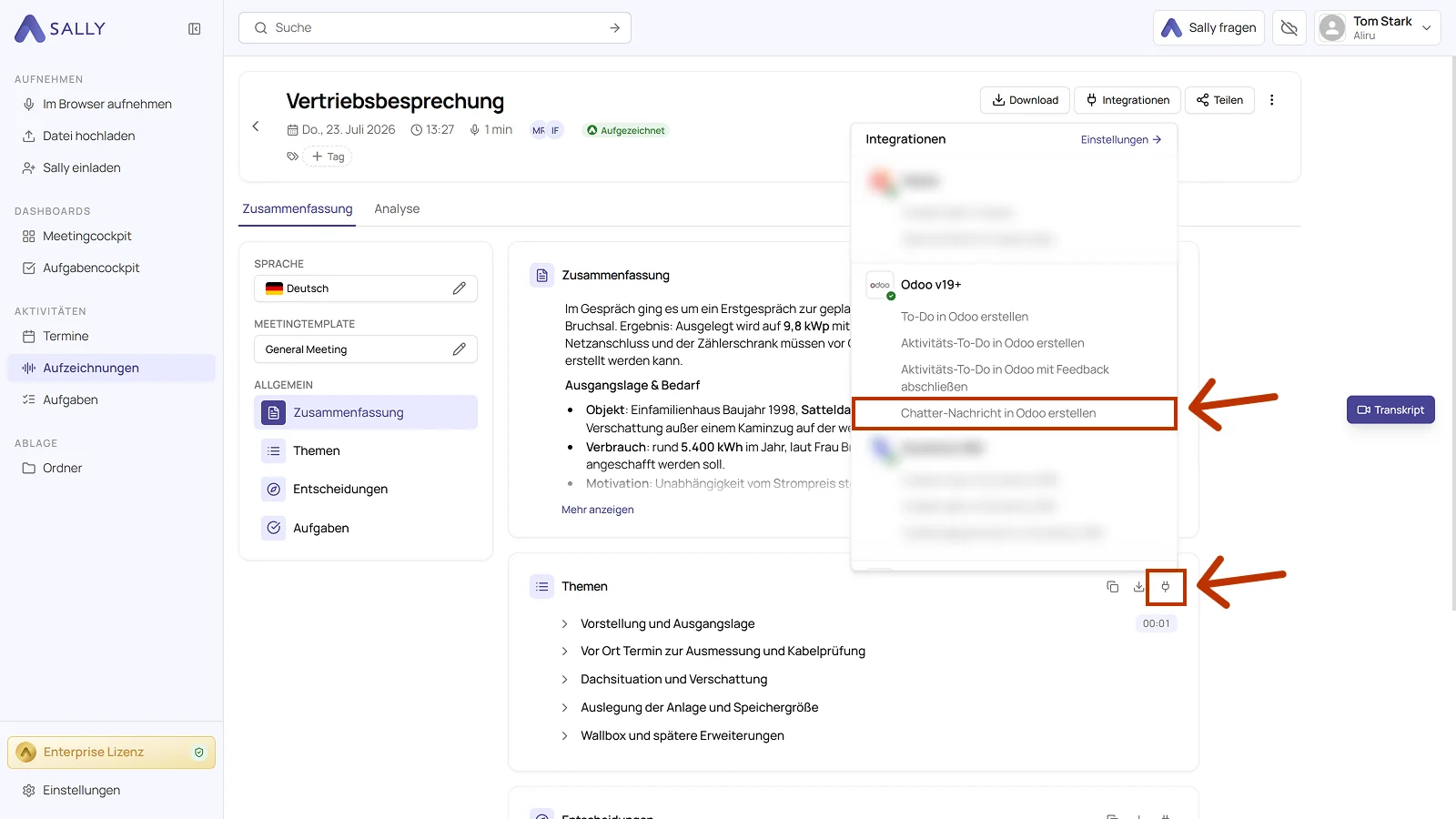Select Aktivitäts-To-Do in Odoo mit Feedback abschließen
The height and width of the screenshot is (819, 1456).
pos(1005,378)
